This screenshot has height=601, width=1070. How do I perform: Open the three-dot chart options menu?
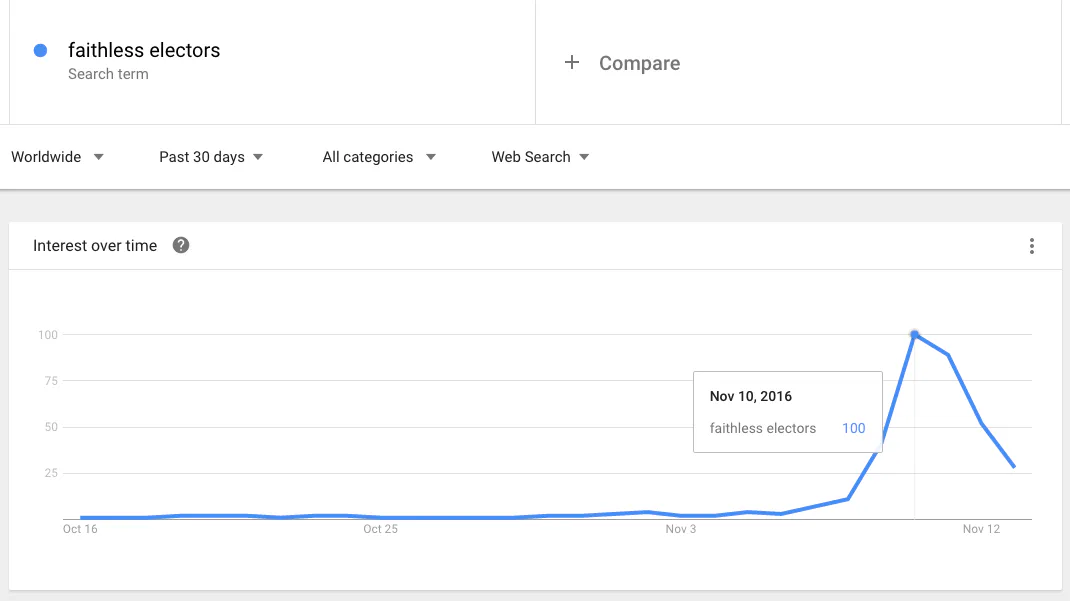(1032, 246)
